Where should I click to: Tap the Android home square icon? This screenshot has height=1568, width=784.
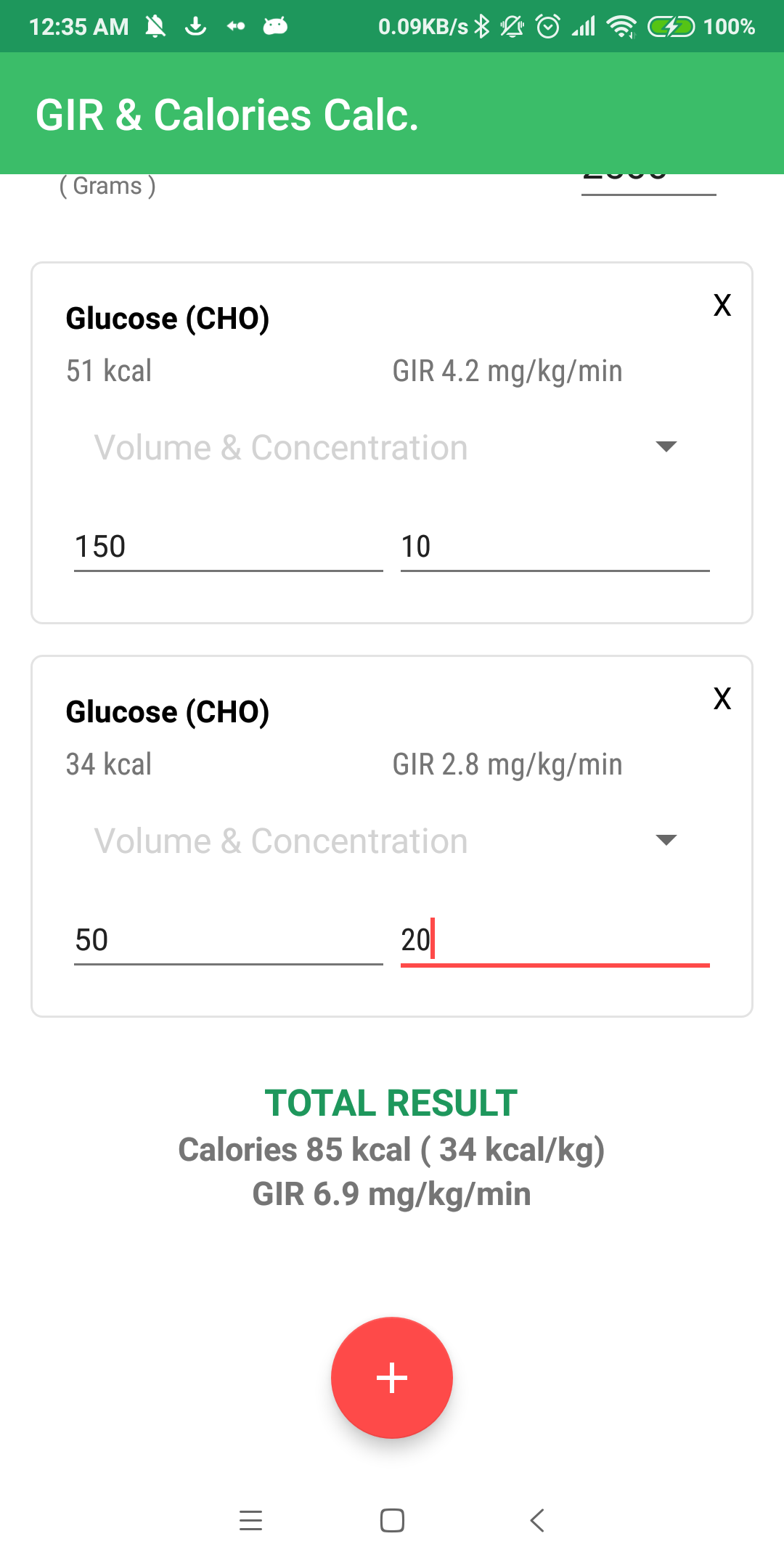pos(392,1520)
